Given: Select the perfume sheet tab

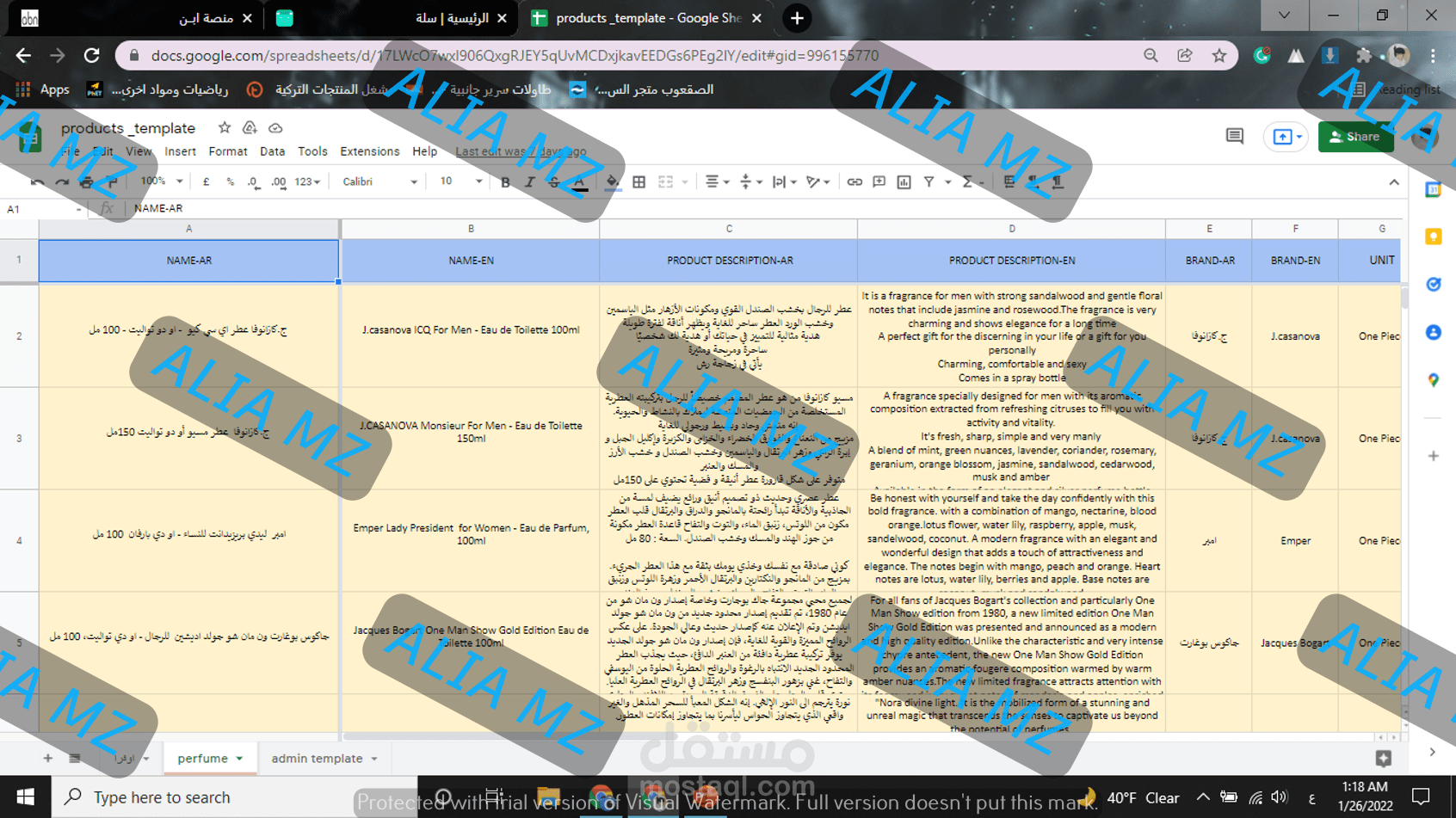Looking at the screenshot, I should click(210, 759).
